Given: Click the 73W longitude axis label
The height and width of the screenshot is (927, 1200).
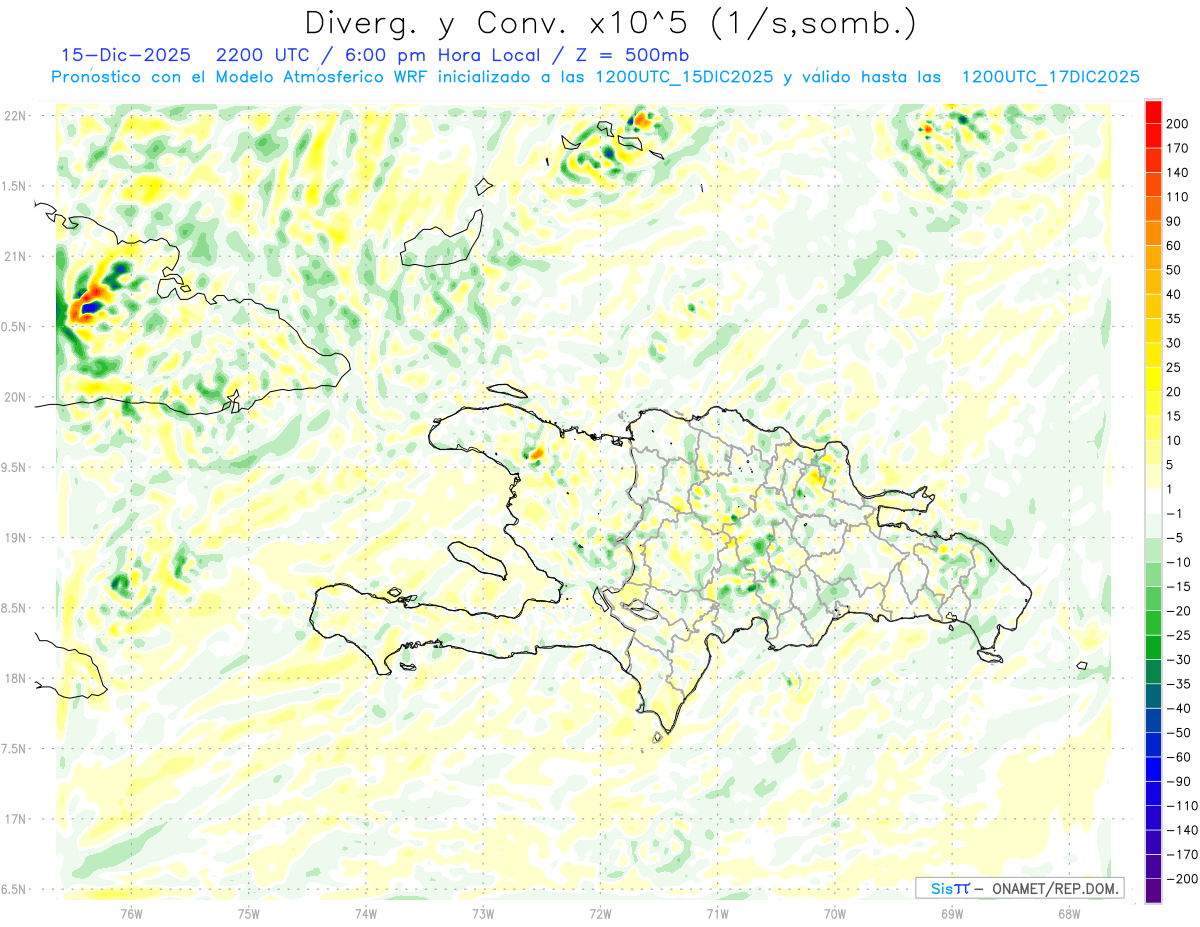Looking at the screenshot, I should pos(483,914).
